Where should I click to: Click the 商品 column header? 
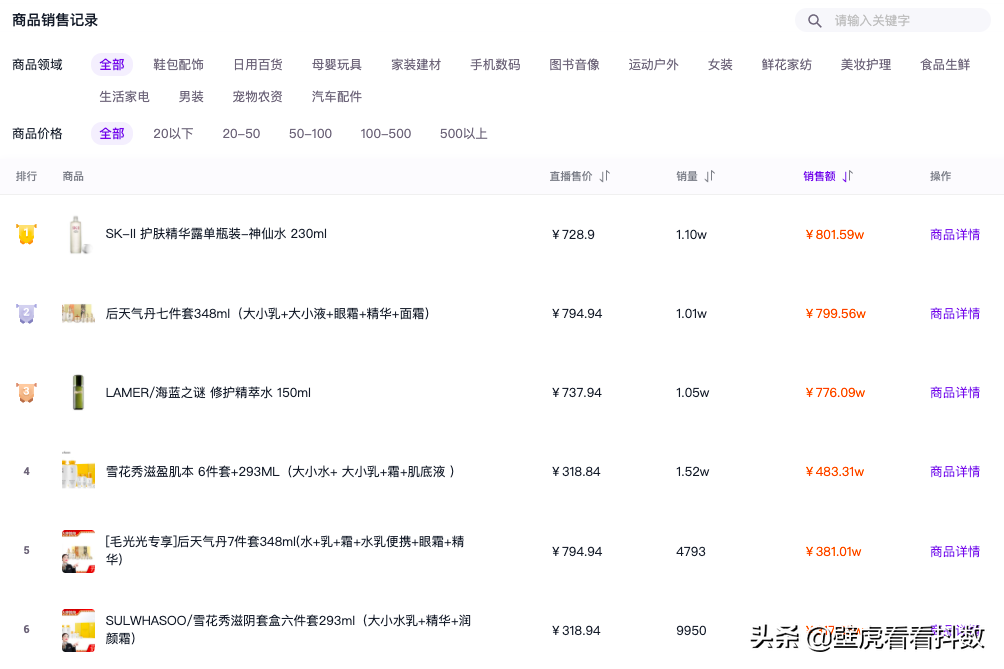[73, 176]
